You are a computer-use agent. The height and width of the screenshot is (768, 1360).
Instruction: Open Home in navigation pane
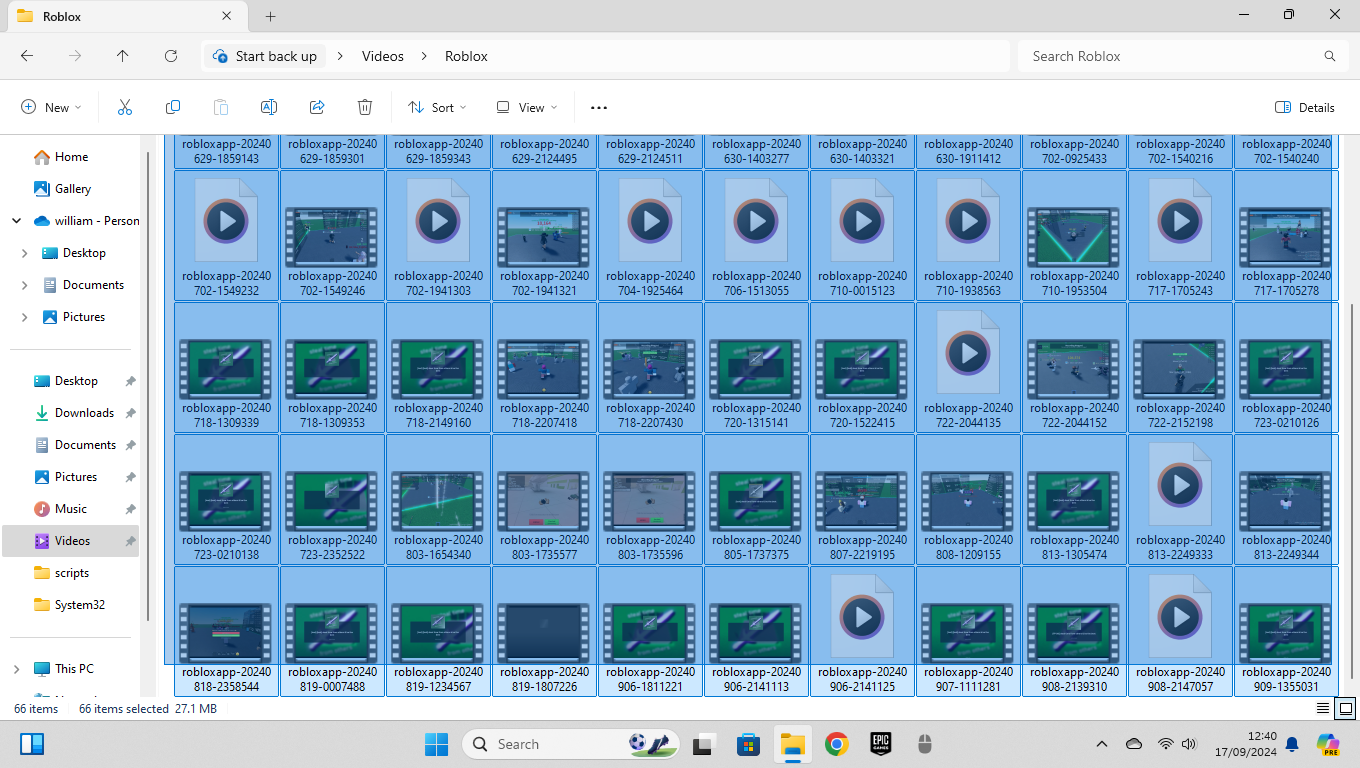pyautogui.click(x=71, y=157)
